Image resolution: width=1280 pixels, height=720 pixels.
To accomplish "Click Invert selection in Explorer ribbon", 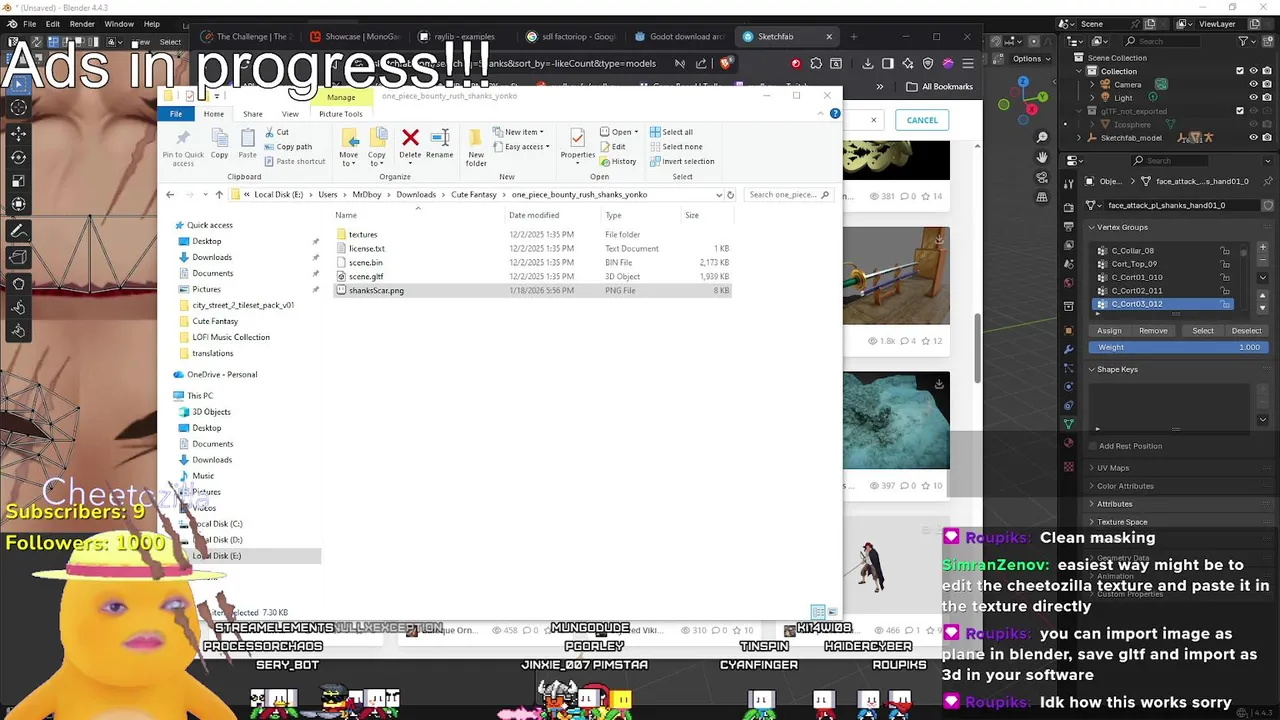I will (682, 161).
